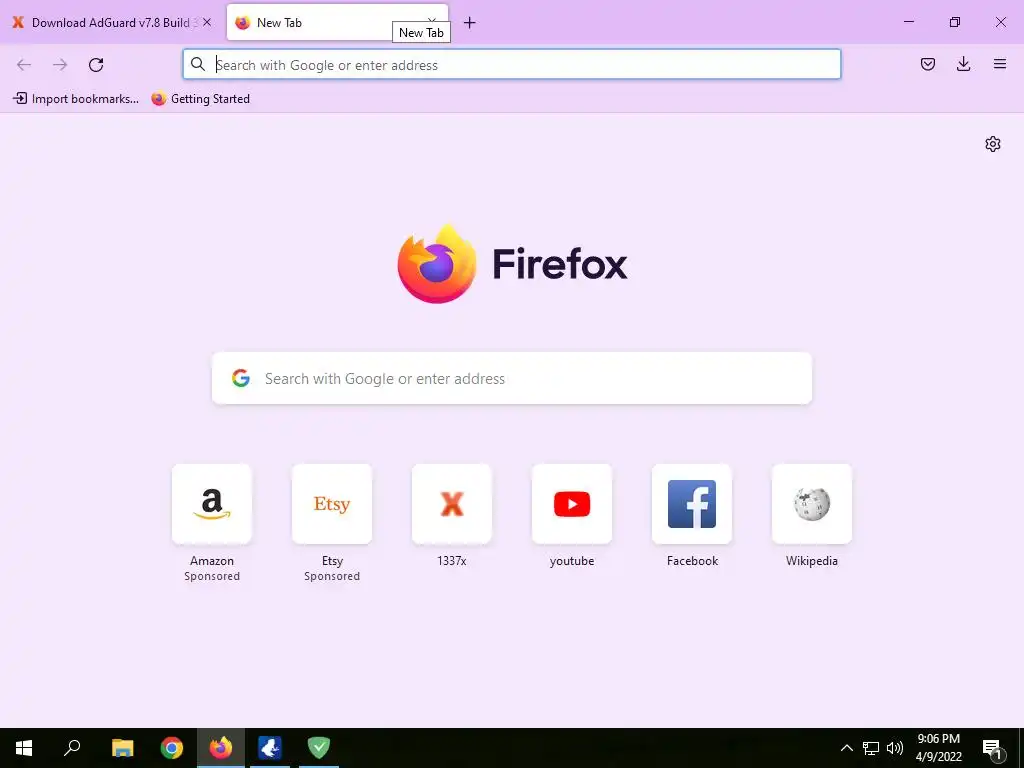Select the New Tab tab
Image resolution: width=1024 pixels, height=768 pixels.
pyautogui.click(x=337, y=22)
